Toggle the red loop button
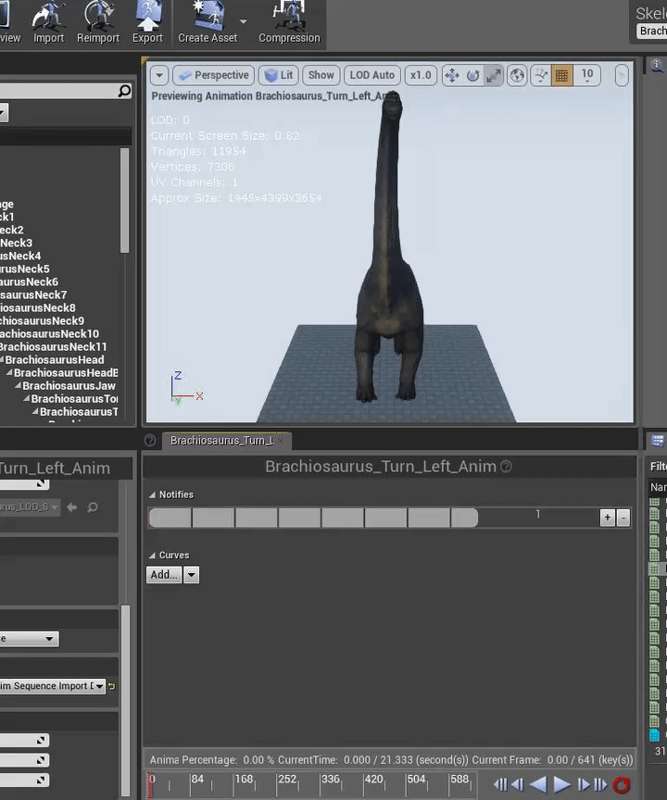This screenshot has width=667, height=800. (x=621, y=785)
